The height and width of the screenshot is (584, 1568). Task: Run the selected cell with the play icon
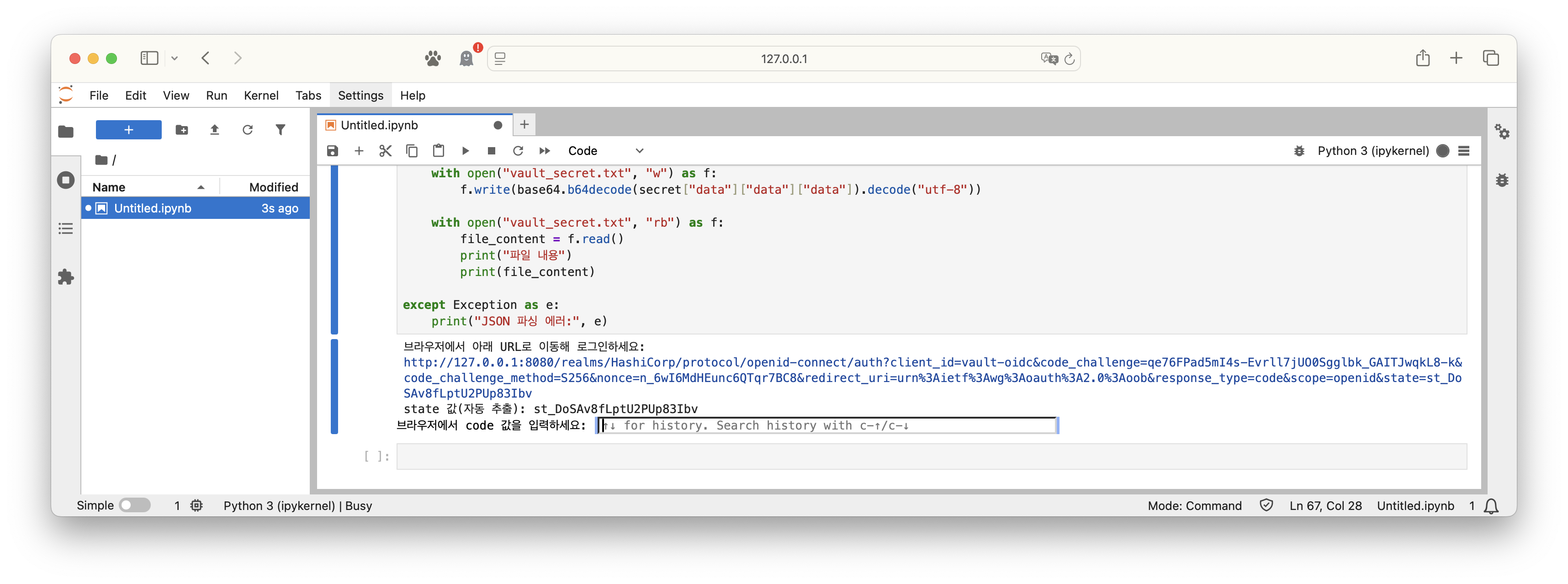(466, 150)
